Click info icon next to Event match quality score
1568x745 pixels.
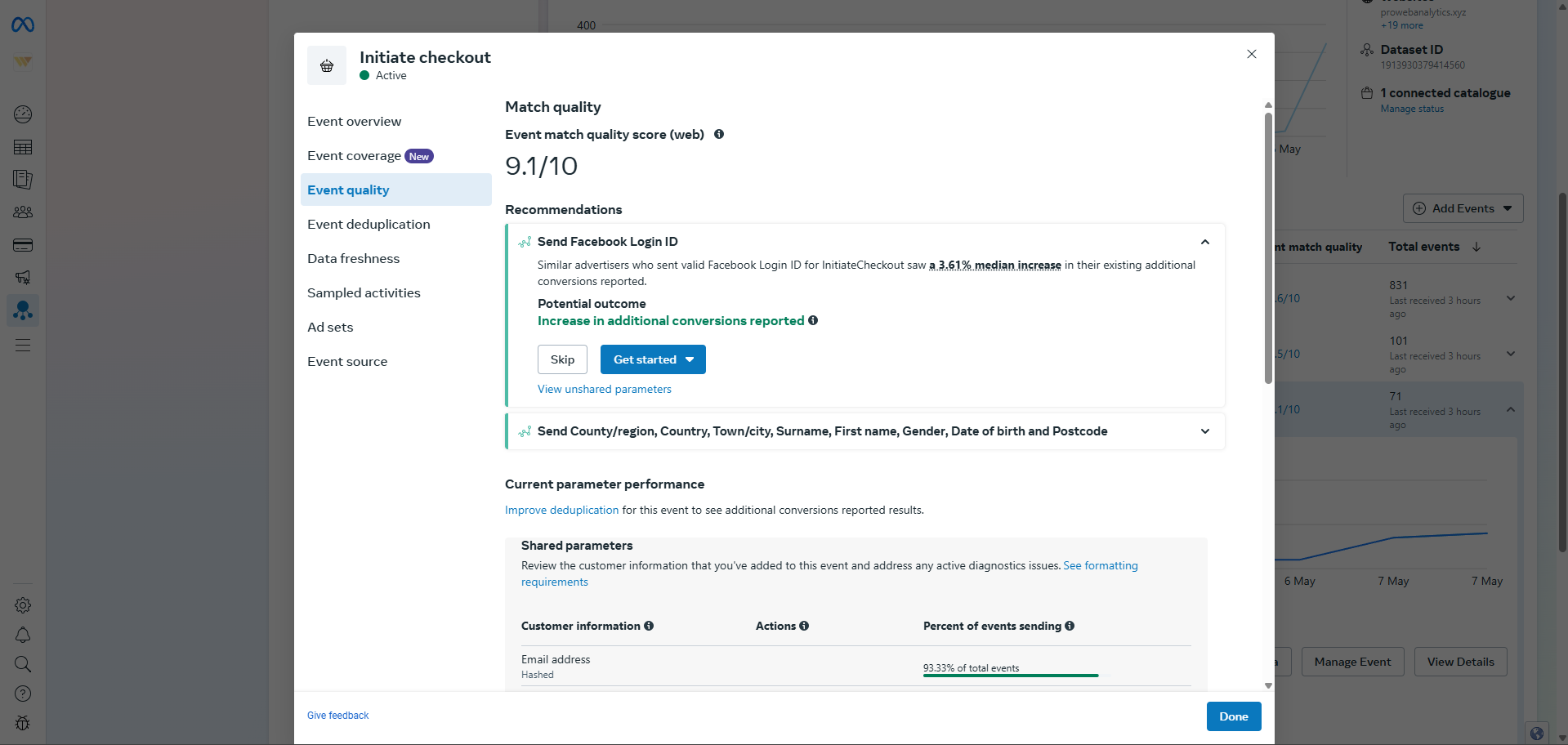pyautogui.click(x=719, y=134)
